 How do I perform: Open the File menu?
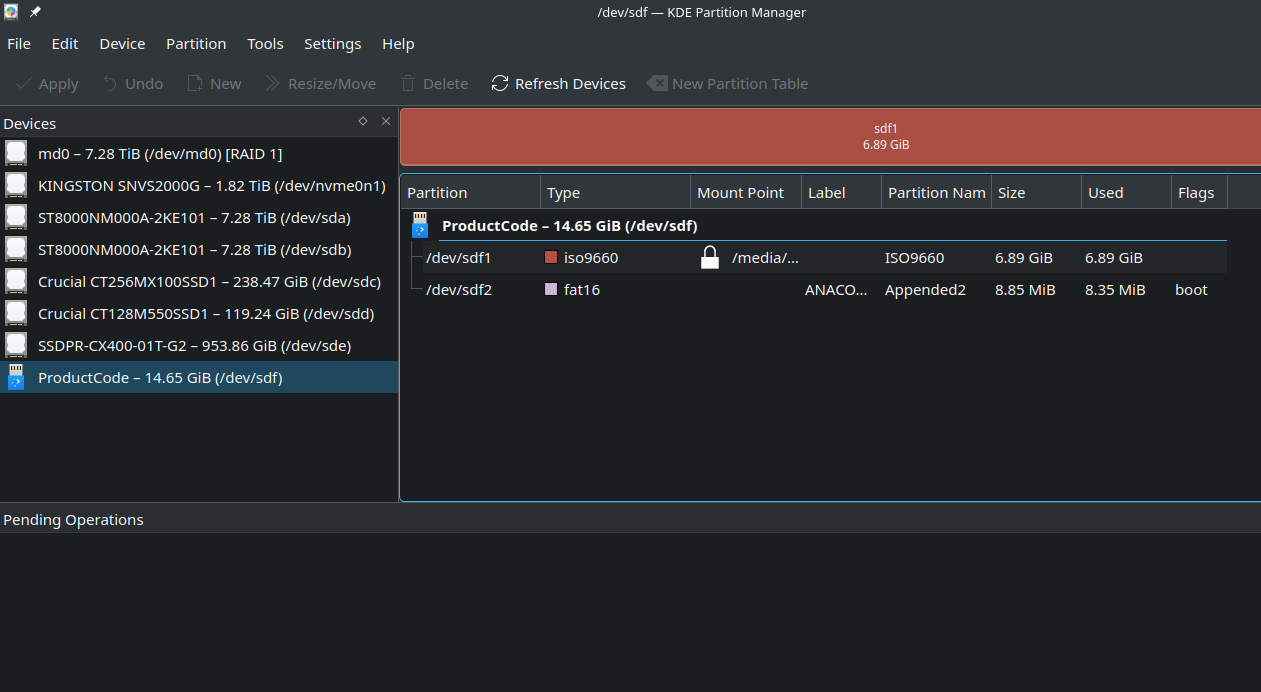pyautogui.click(x=19, y=44)
